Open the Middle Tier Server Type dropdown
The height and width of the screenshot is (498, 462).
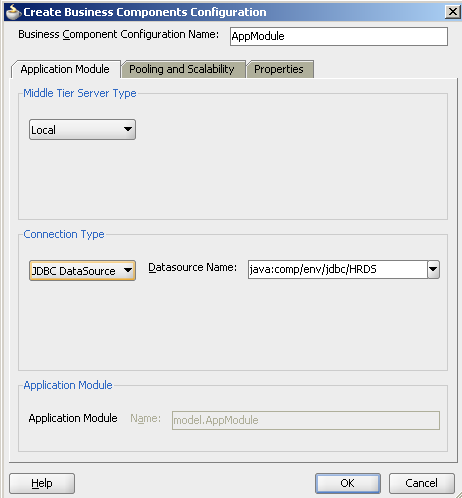[82, 130]
